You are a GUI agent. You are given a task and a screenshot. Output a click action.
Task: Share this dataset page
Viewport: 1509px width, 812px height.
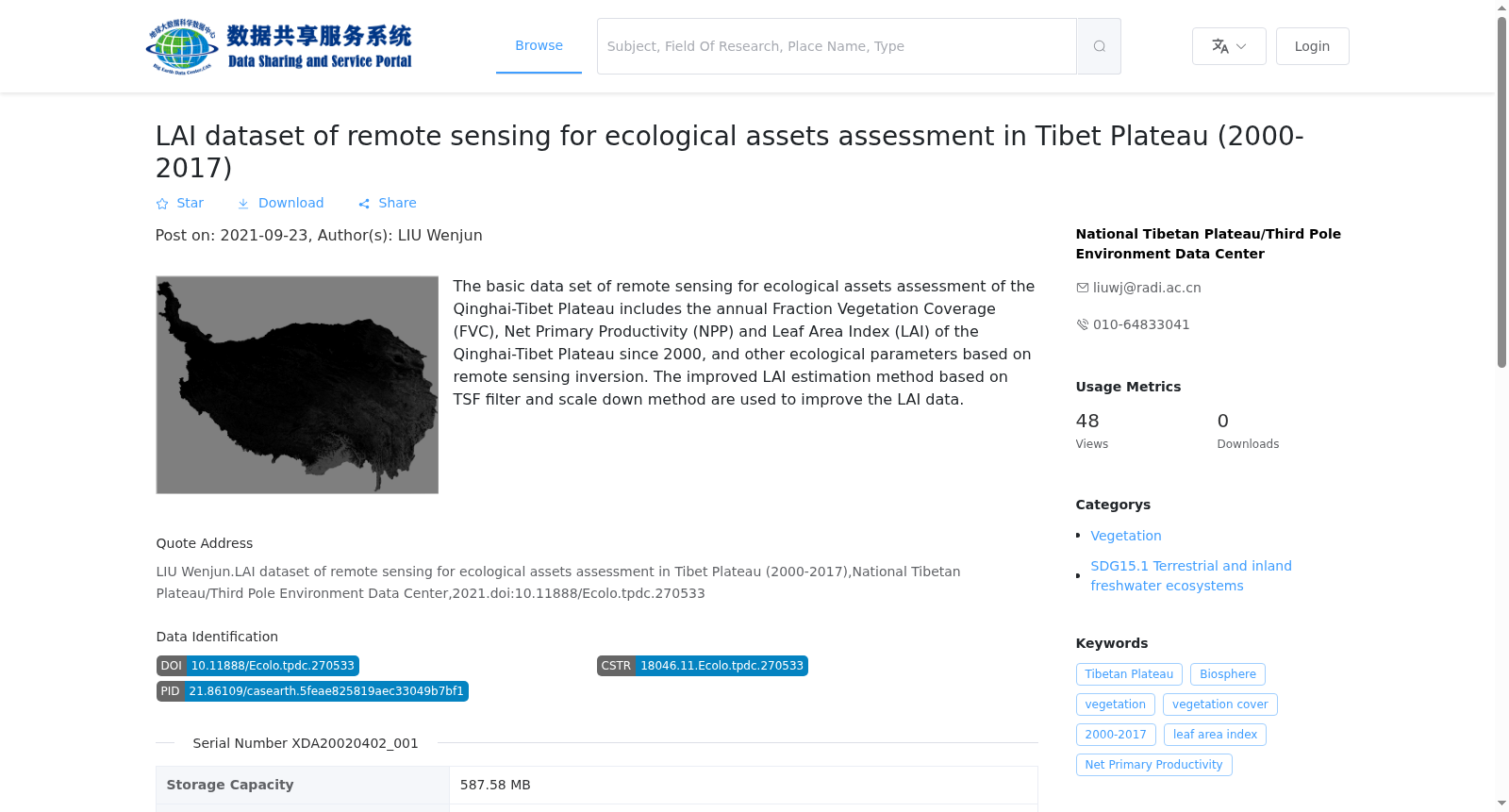point(388,203)
